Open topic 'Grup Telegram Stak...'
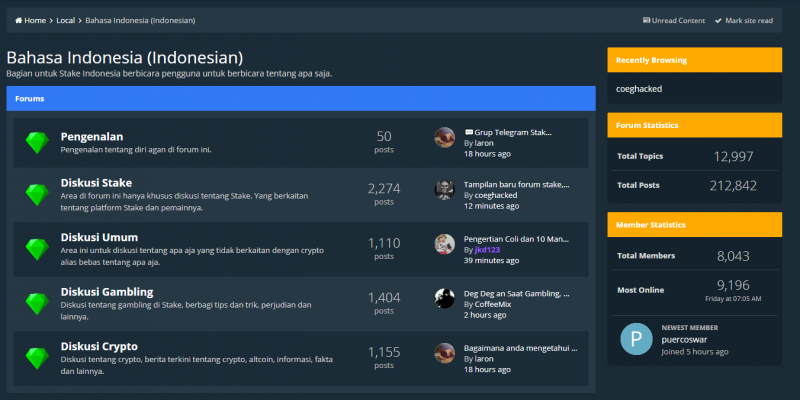The image size is (800, 400). [x=513, y=133]
